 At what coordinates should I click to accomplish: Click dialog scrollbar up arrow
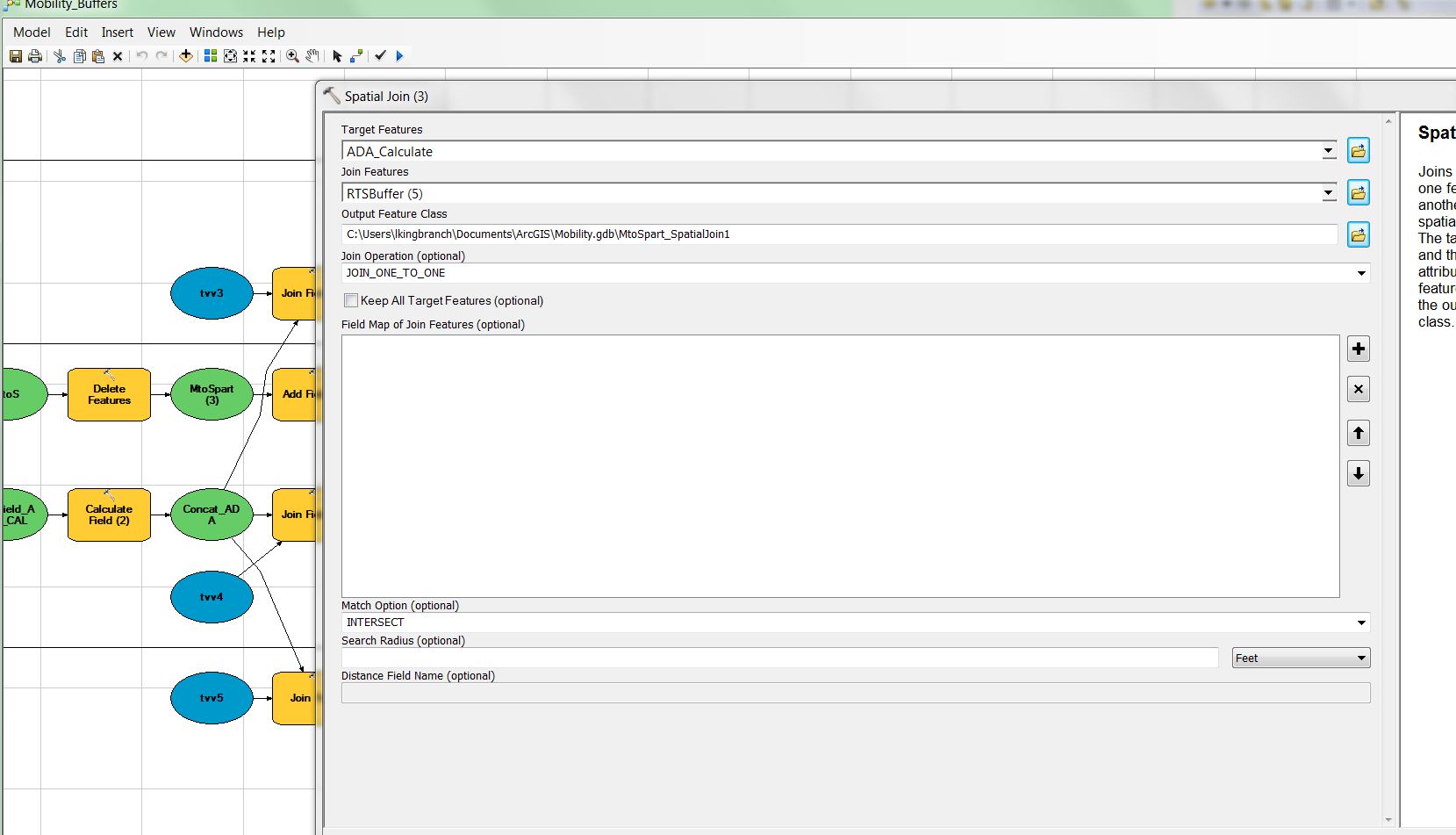click(x=1388, y=120)
